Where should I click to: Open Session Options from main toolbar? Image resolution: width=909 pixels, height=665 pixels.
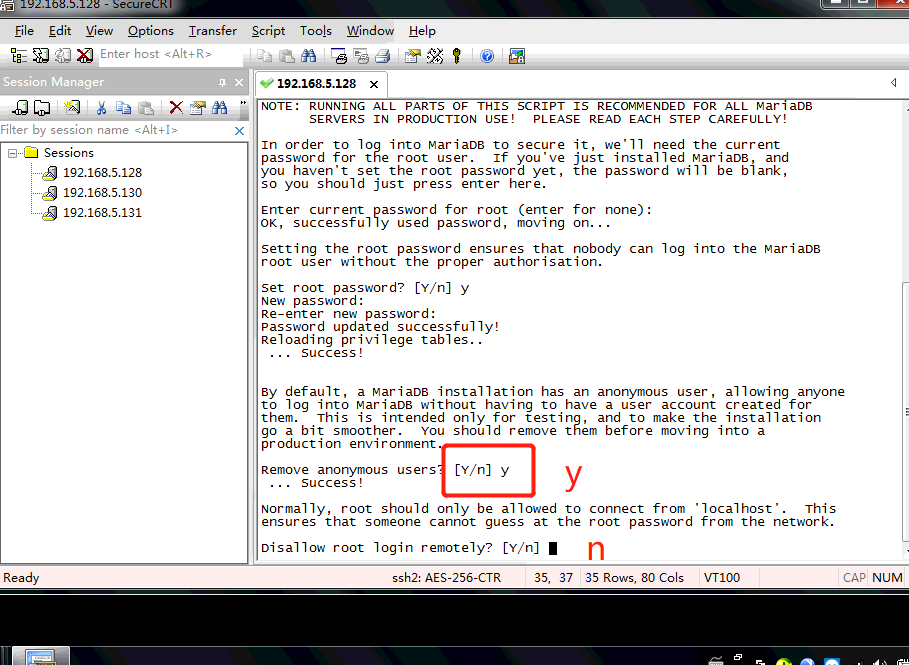413,56
